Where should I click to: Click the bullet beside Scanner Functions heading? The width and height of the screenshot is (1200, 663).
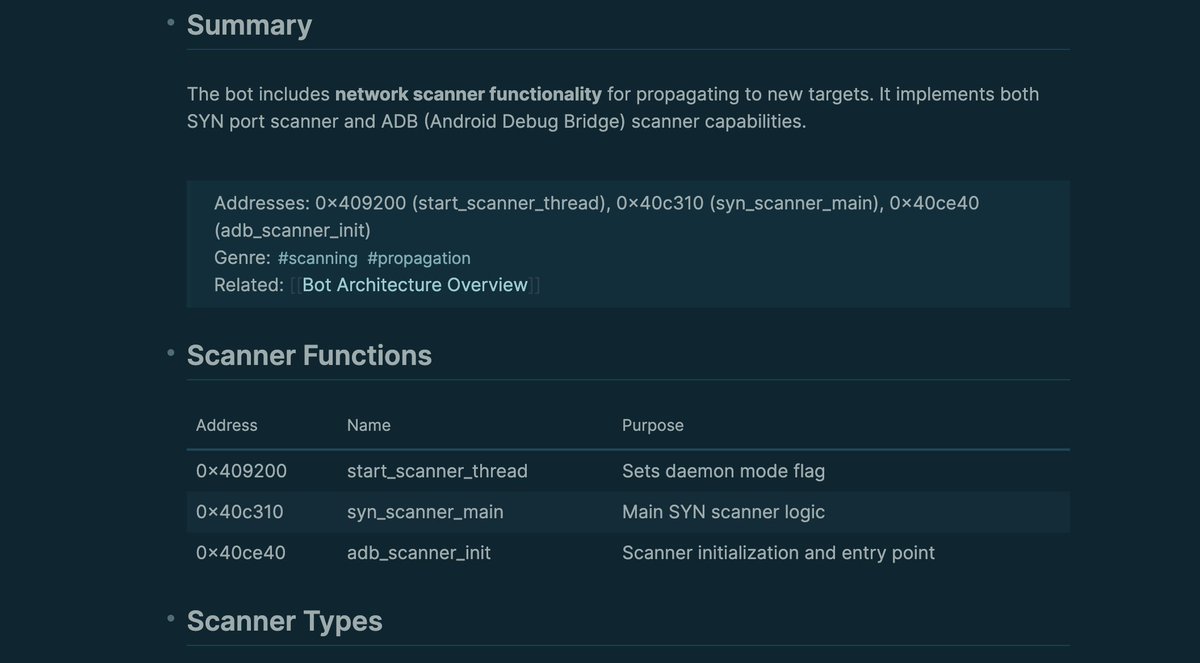[x=171, y=351]
